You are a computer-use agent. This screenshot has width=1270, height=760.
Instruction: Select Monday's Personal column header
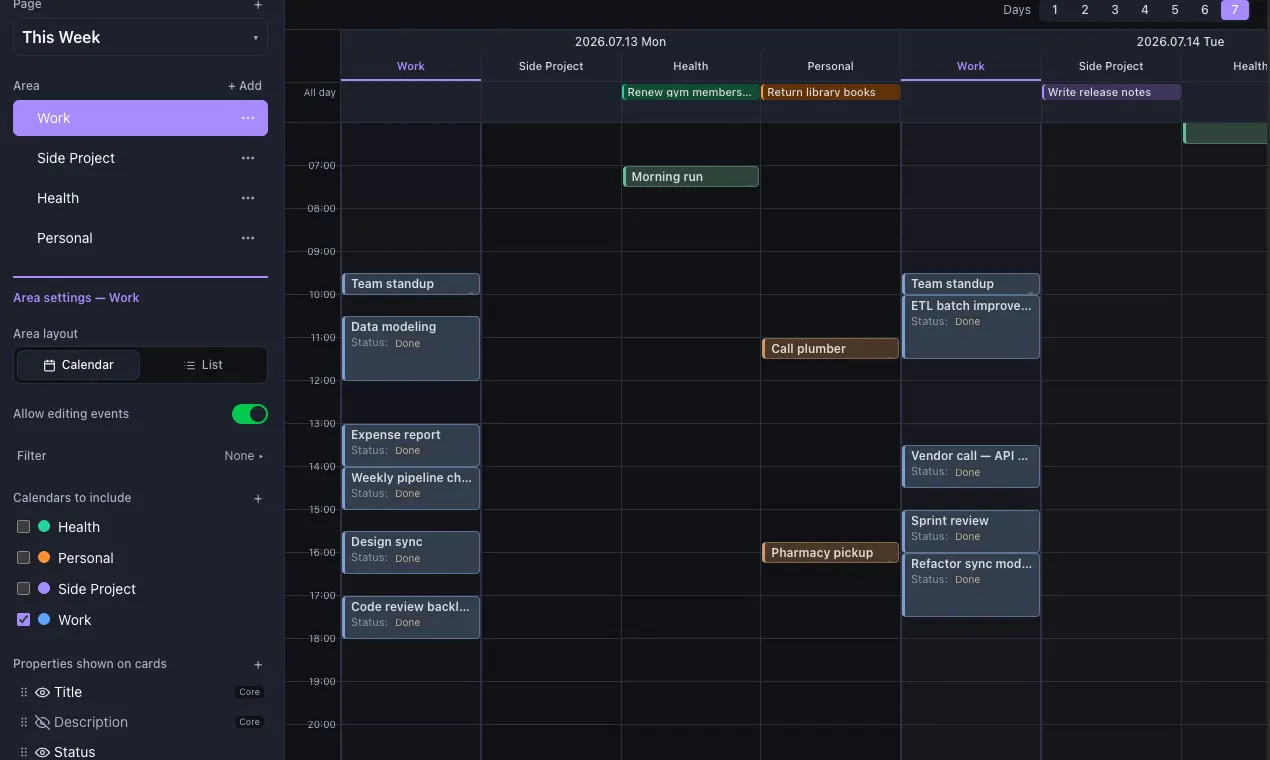[831, 66]
